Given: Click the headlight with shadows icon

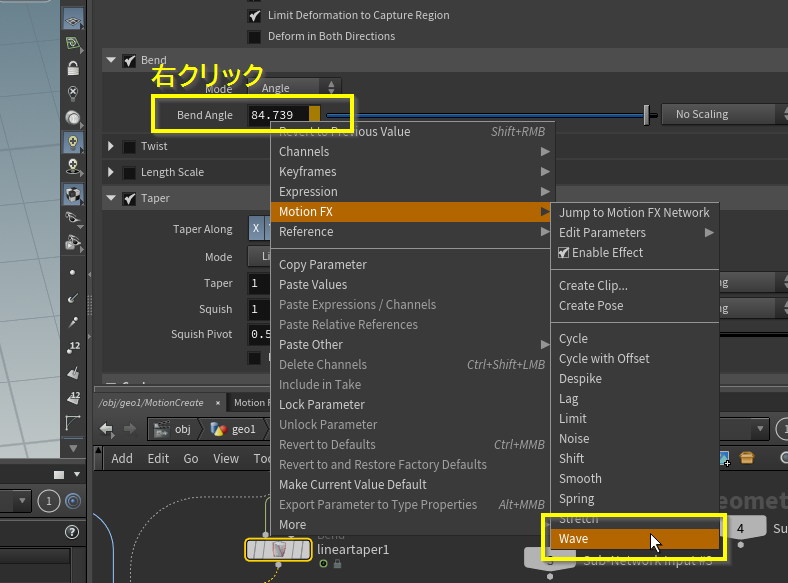Looking at the screenshot, I should click(73, 166).
